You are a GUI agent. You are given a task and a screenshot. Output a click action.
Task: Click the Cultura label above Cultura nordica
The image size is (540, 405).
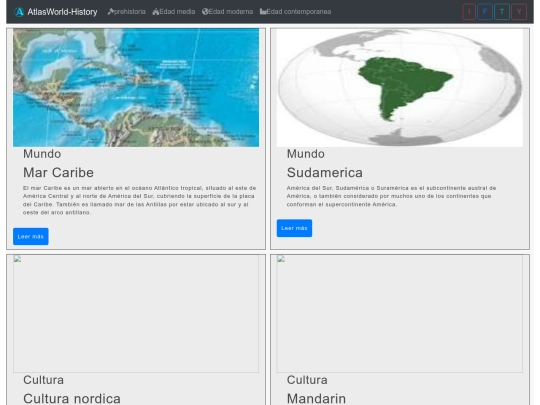[x=43, y=380]
